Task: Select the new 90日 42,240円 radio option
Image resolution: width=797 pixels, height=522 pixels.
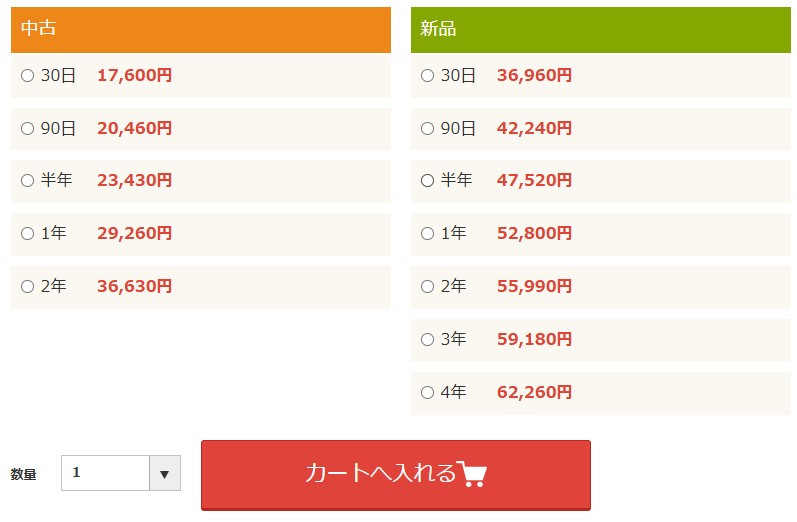Action: (427, 129)
